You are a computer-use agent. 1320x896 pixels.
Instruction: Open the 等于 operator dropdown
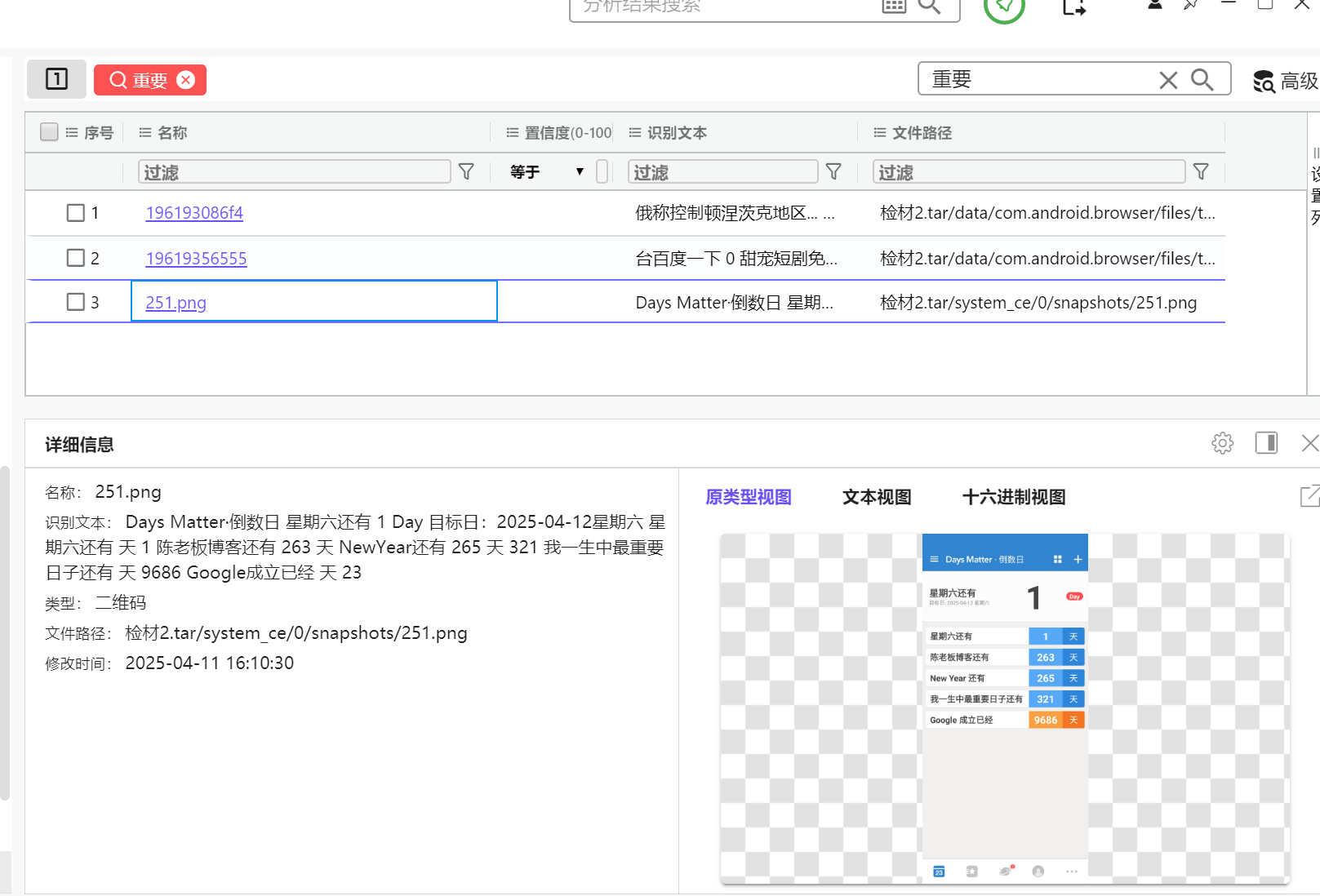click(580, 171)
